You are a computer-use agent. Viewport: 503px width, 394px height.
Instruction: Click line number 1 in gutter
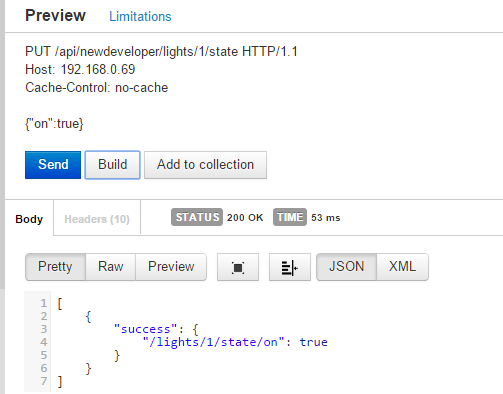[x=44, y=303]
